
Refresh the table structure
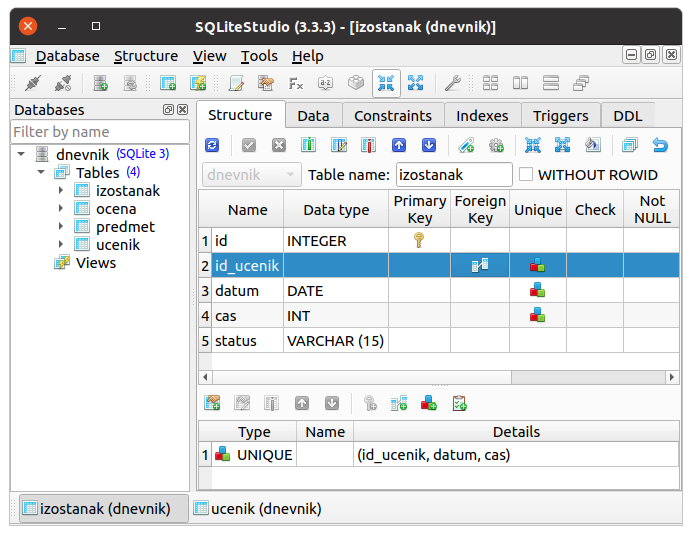click(212, 145)
